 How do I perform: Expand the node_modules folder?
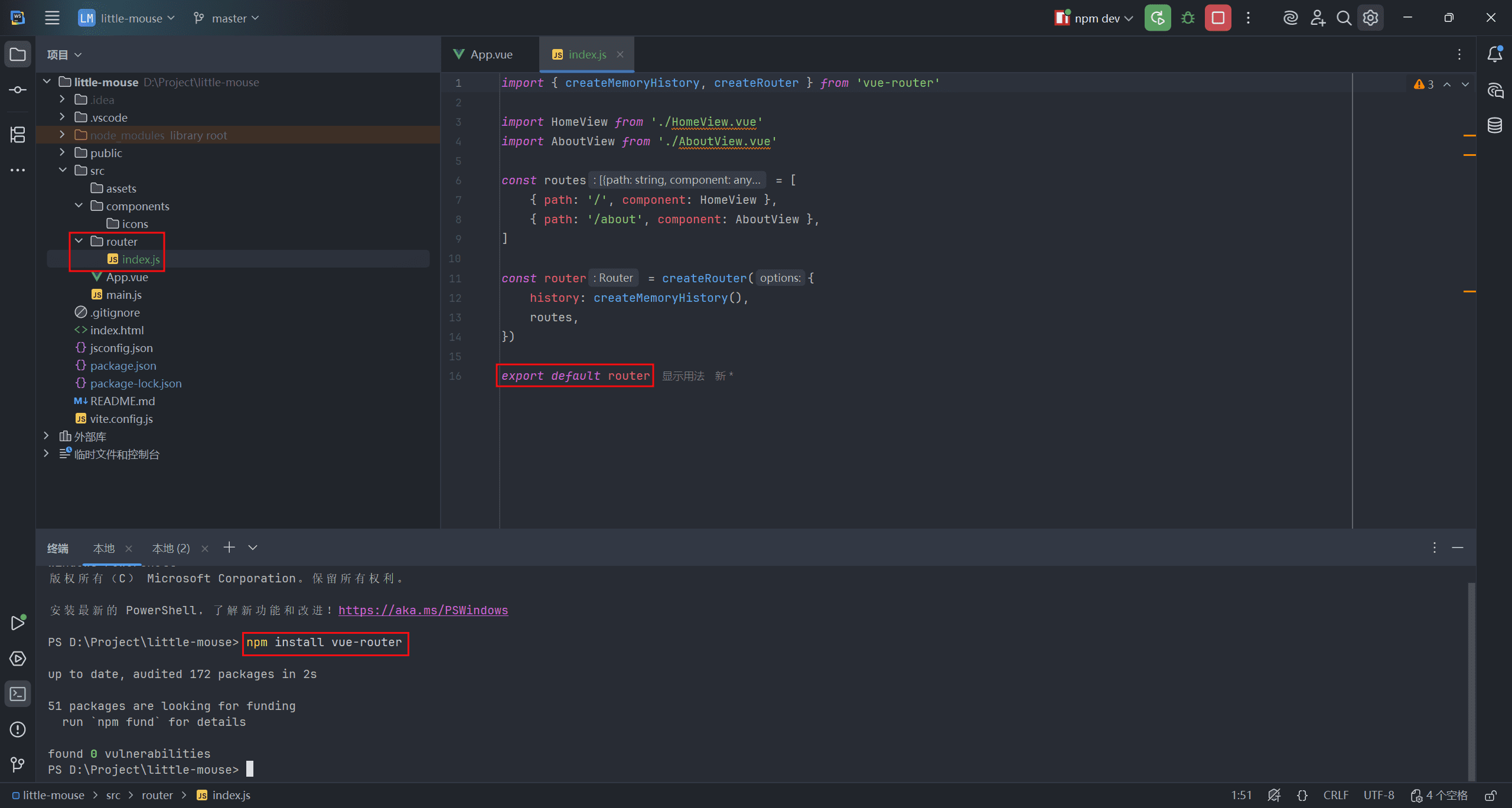pos(62,135)
